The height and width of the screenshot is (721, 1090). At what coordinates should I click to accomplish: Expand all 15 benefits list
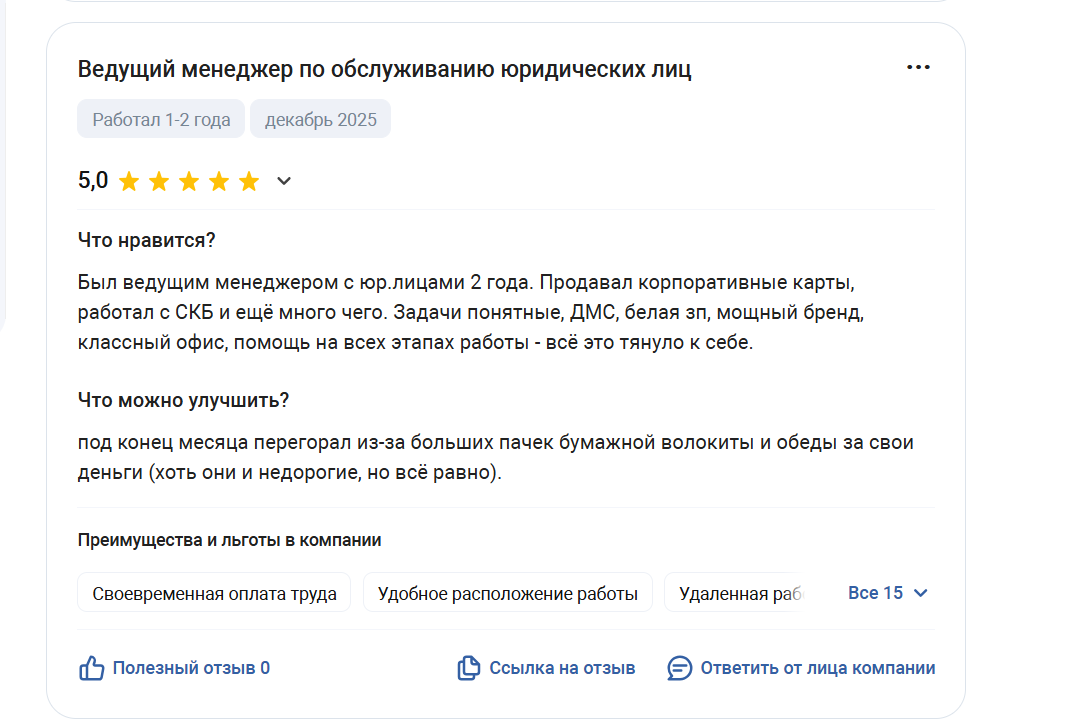(875, 593)
